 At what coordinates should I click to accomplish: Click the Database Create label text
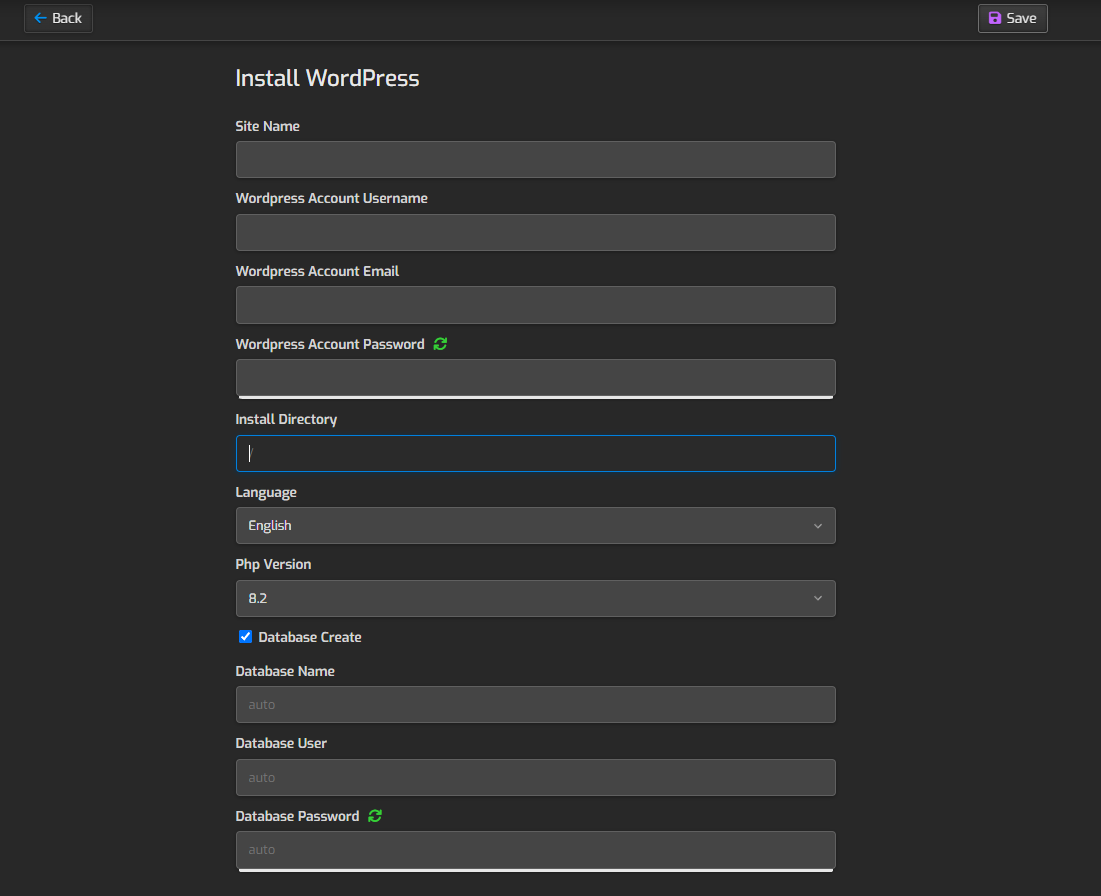point(310,637)
